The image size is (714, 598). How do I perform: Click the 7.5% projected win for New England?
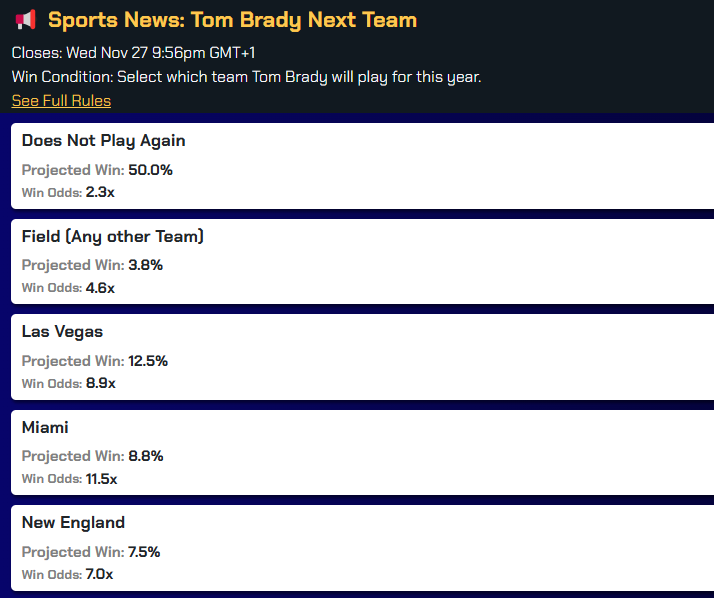coord(144,552)
